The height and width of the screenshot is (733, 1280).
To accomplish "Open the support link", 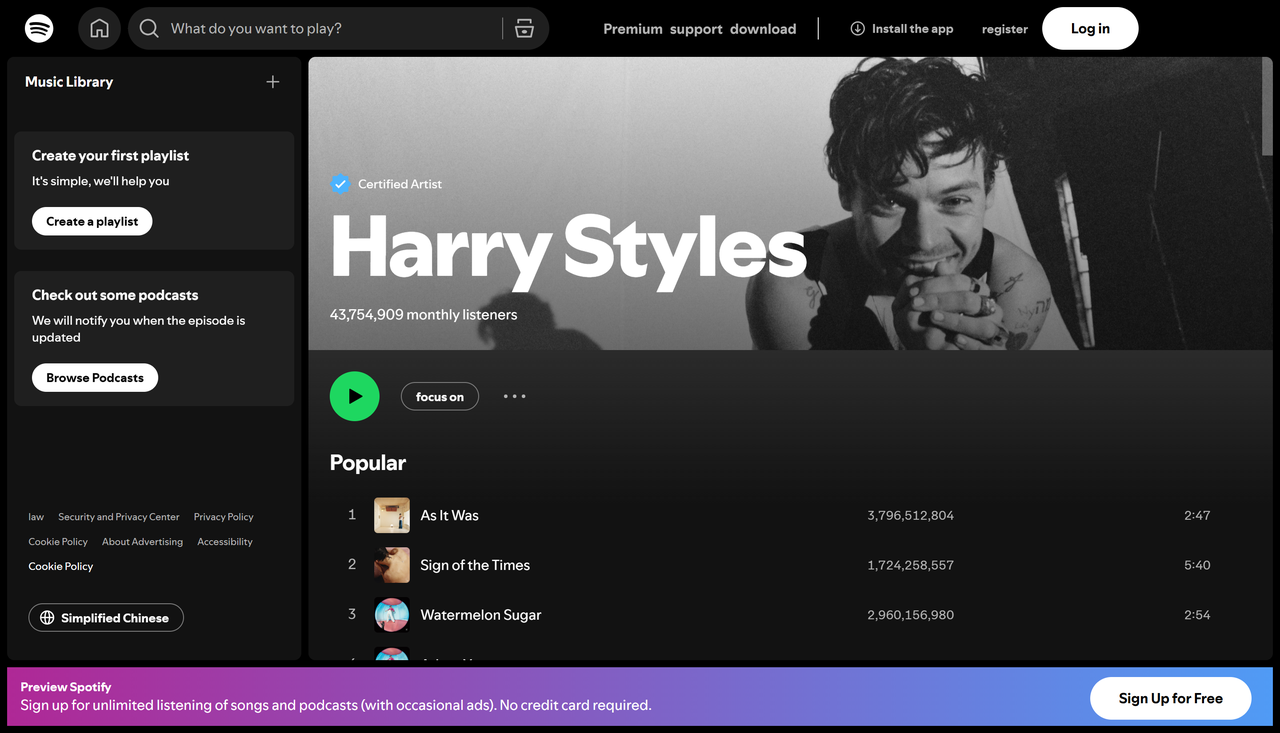I will pos(696,29).
